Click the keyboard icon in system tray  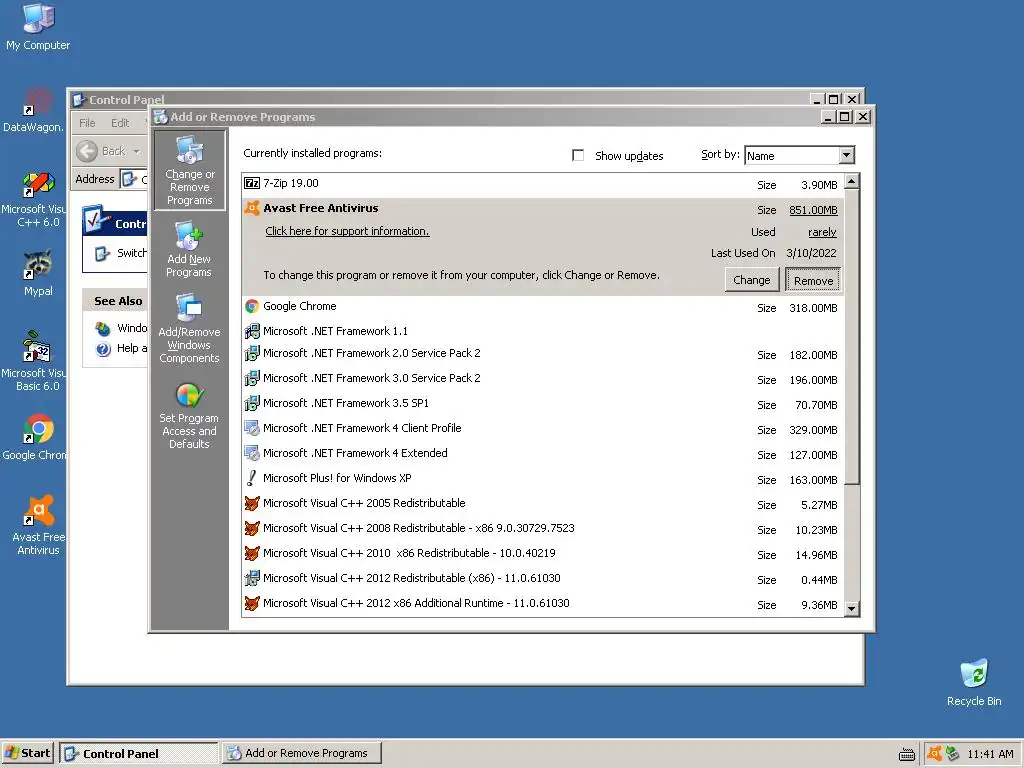907,755
